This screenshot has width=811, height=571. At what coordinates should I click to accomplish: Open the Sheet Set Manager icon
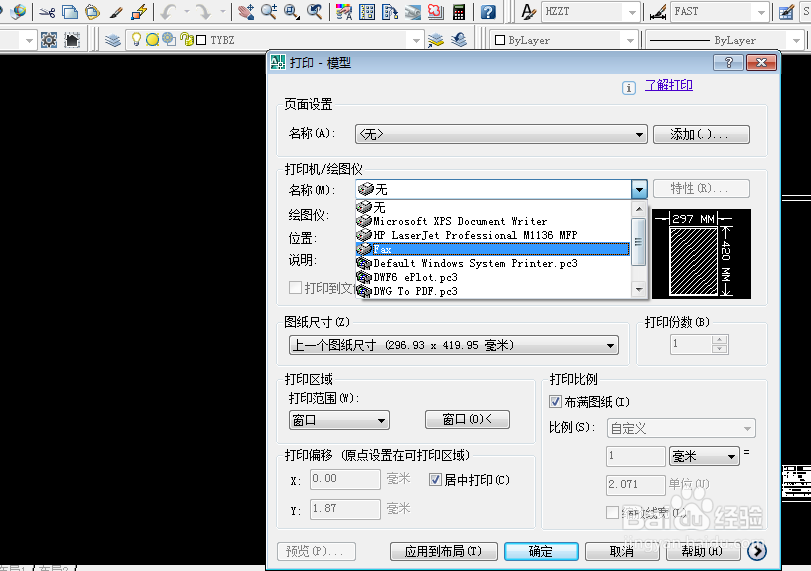click(413, 11)
